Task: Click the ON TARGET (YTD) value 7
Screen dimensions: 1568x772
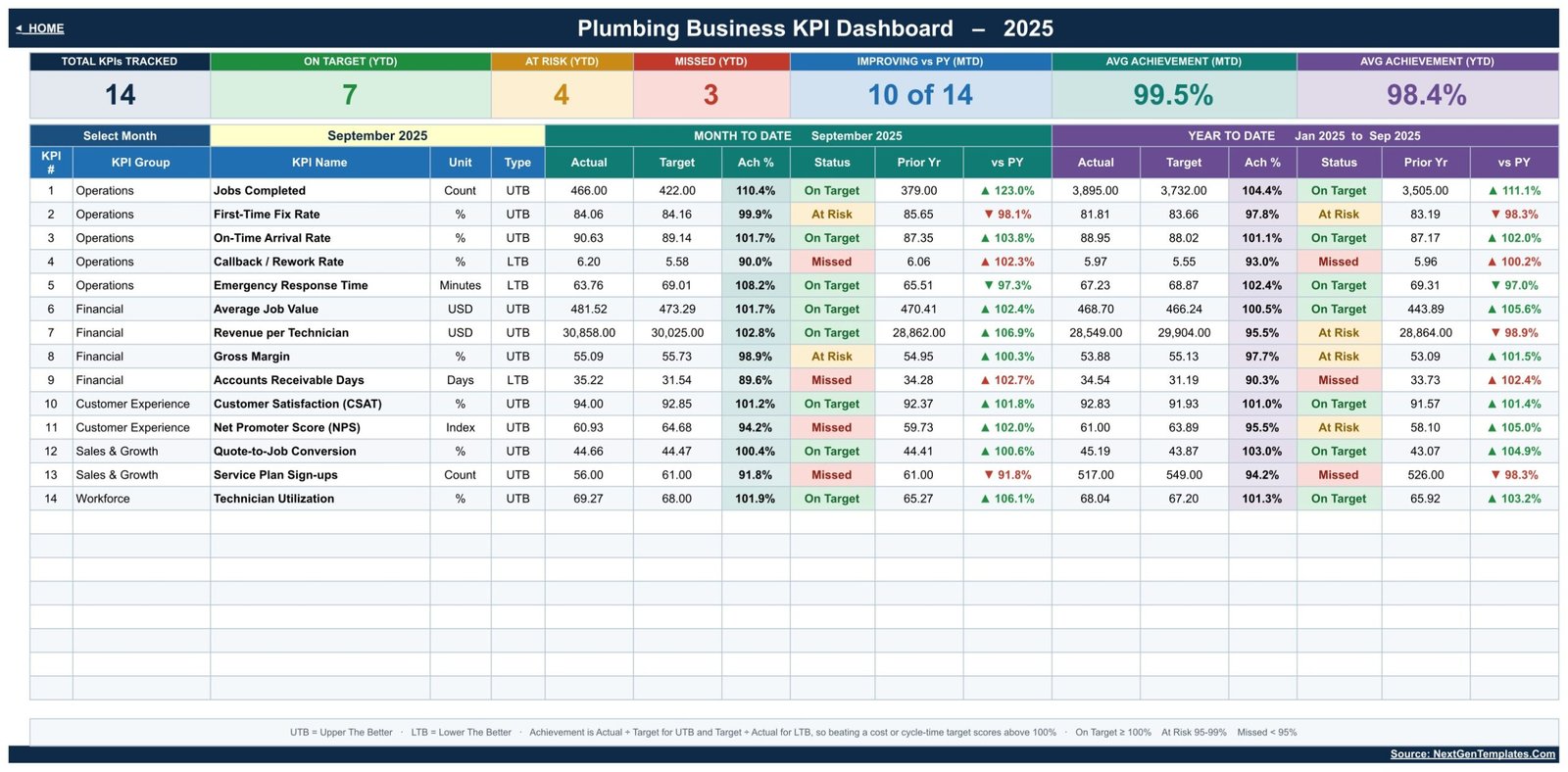Action: point(350,95)
